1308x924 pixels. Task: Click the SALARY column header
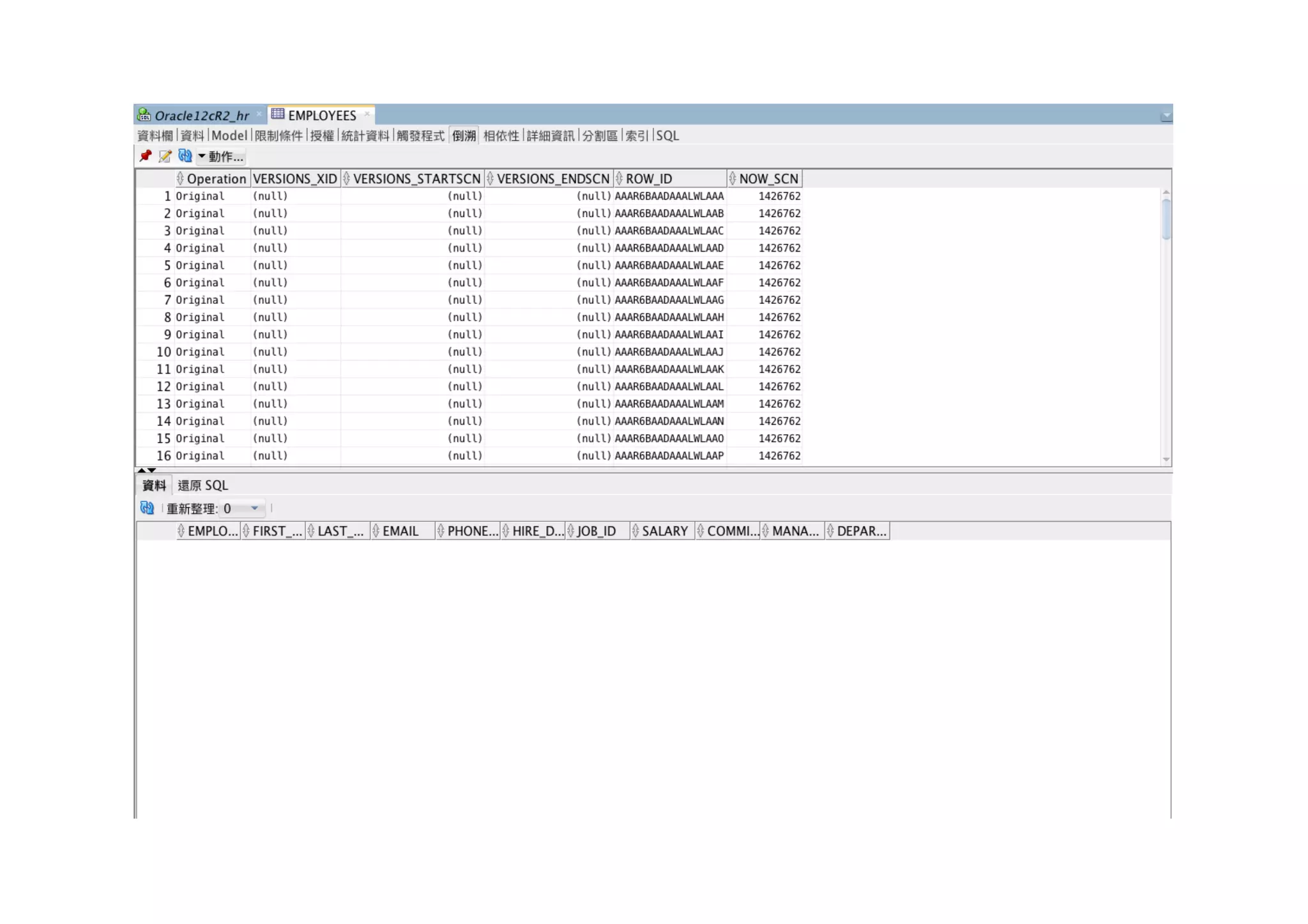(x=663, y=531)
